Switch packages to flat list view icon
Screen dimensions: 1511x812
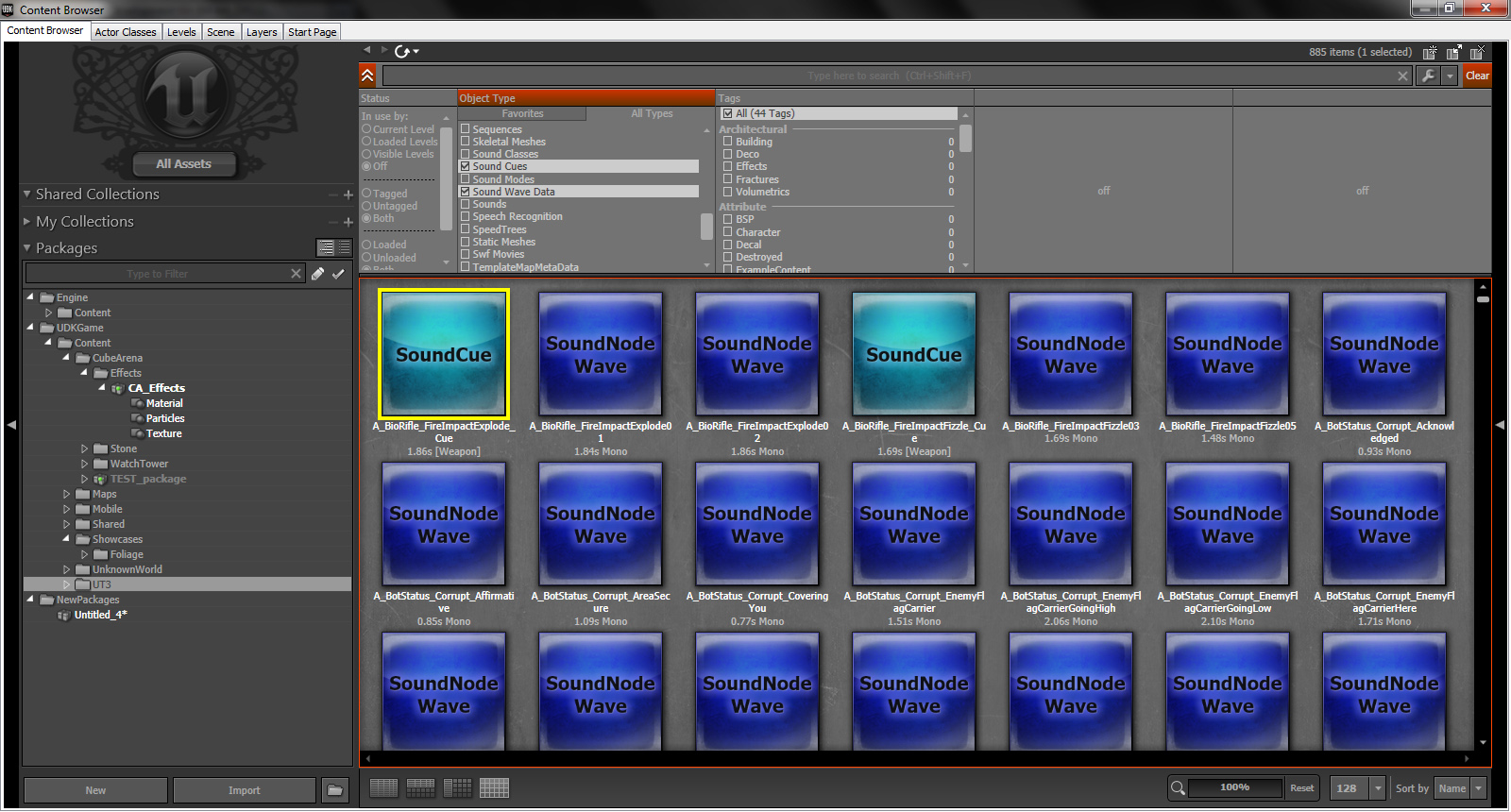point(344,247)
